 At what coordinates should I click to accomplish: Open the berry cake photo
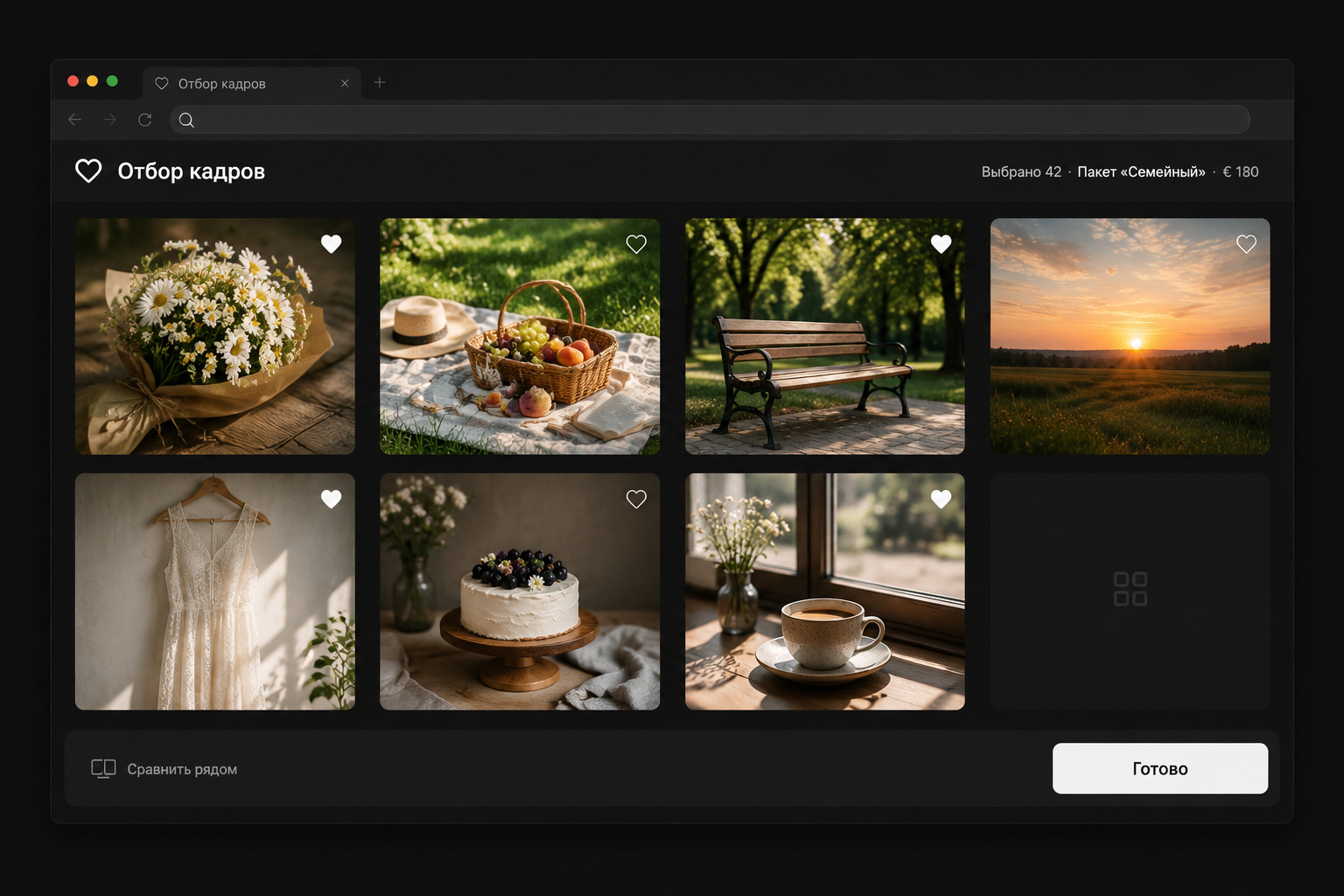click(x=520, y=591)
